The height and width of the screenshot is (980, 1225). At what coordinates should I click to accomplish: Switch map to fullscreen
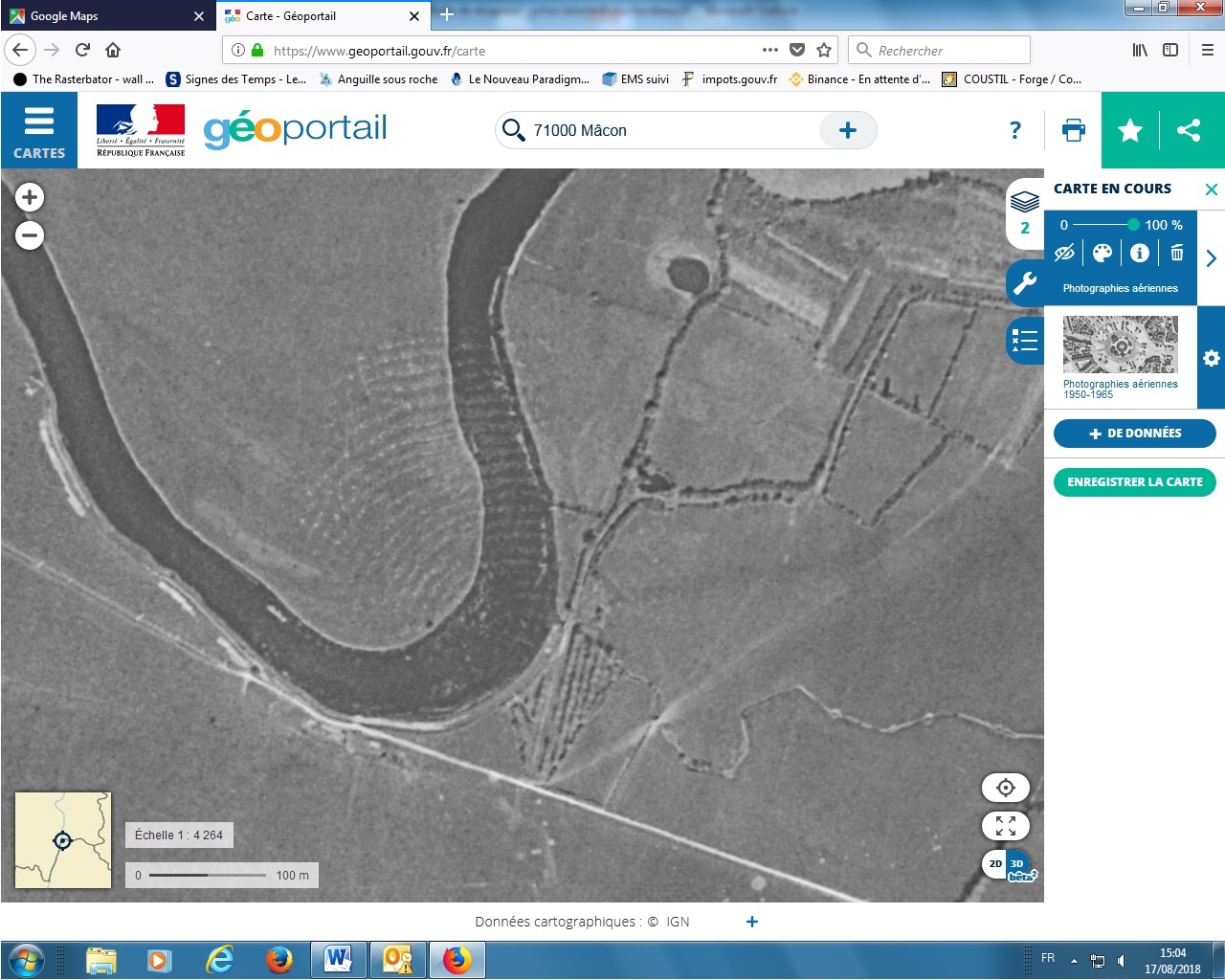tap(1006, 825)
